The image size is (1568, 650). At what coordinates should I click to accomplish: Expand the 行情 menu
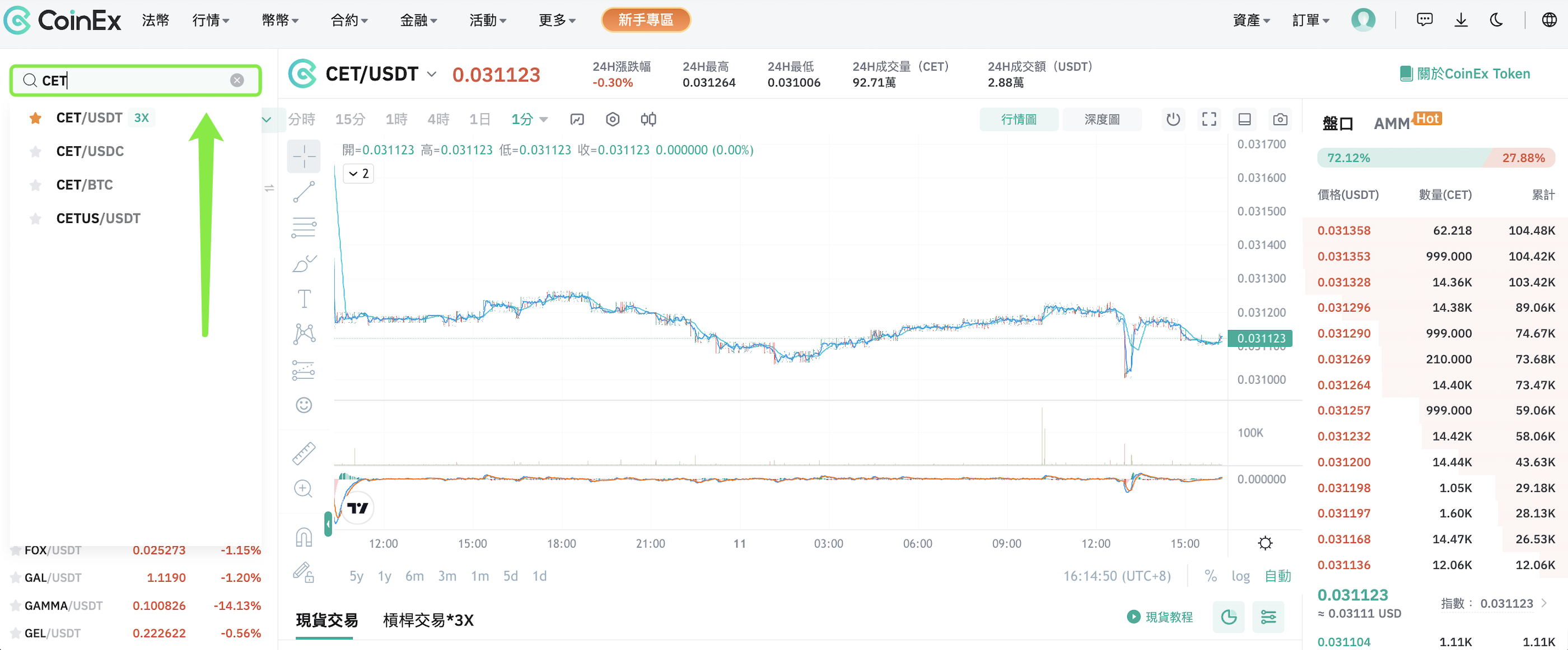pos(211,20)
